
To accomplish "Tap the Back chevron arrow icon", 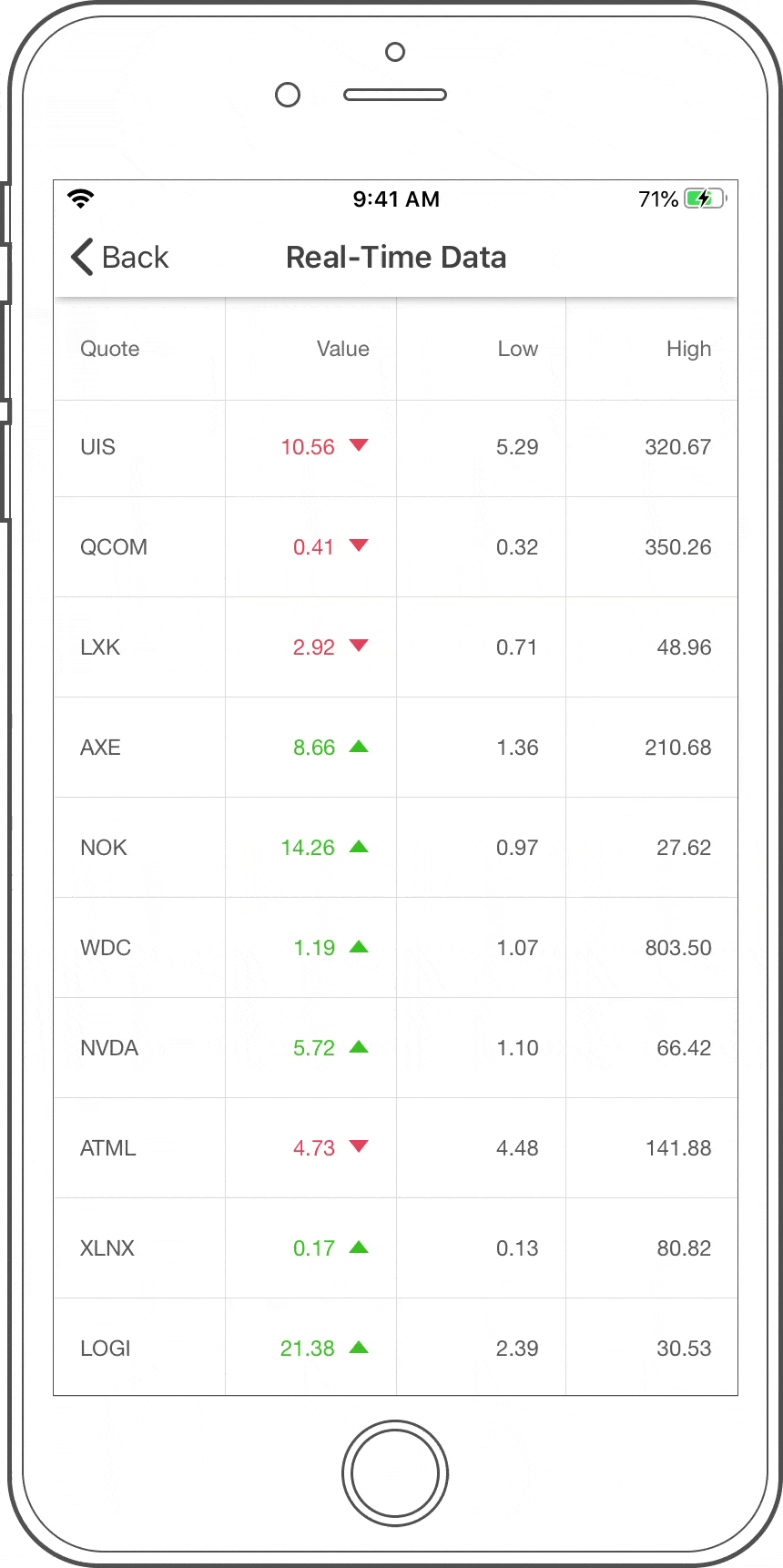I will coord(82,257).
